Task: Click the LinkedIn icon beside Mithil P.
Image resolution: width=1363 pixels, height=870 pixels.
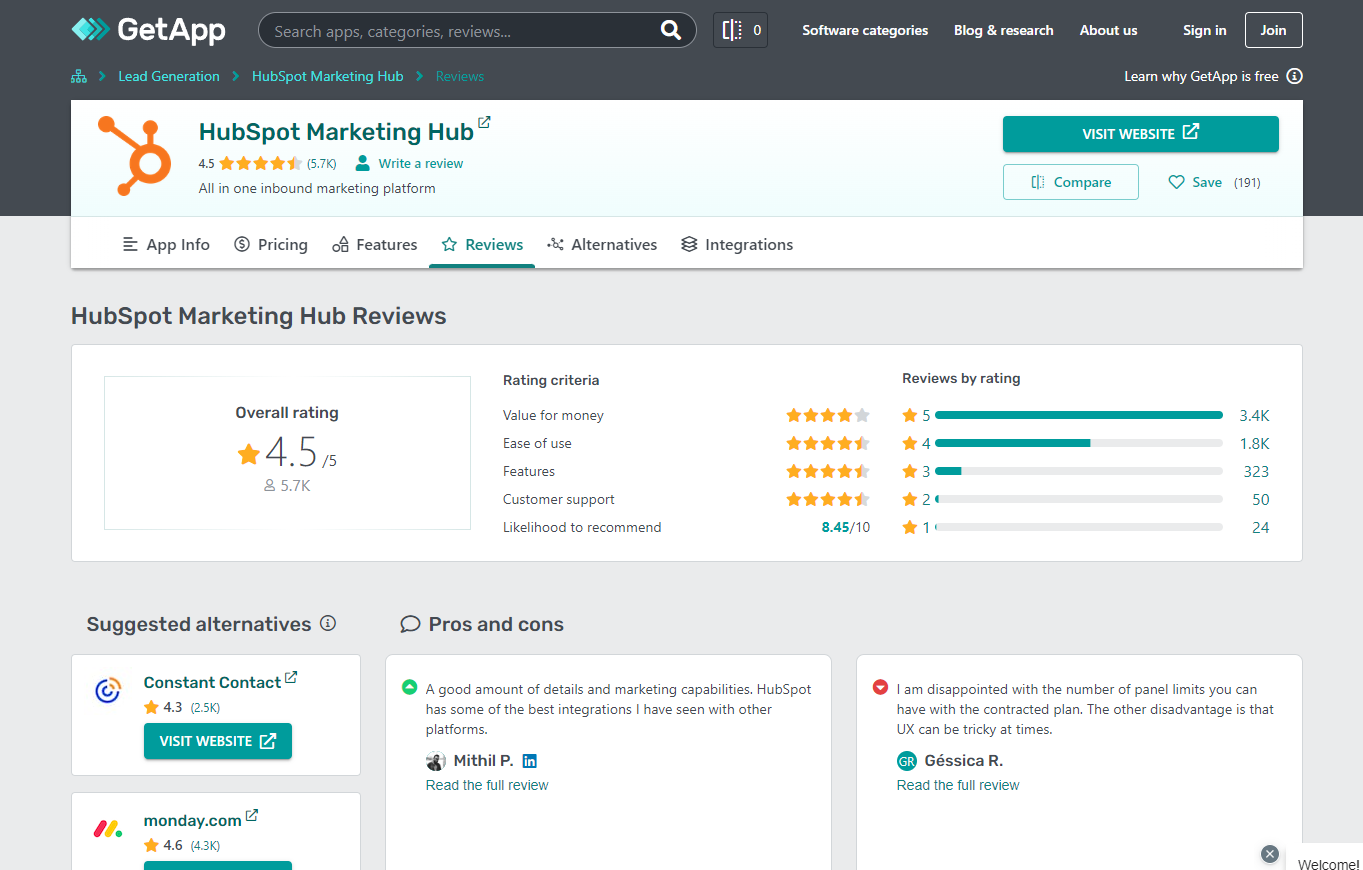Action: click(x=530, y=761)
